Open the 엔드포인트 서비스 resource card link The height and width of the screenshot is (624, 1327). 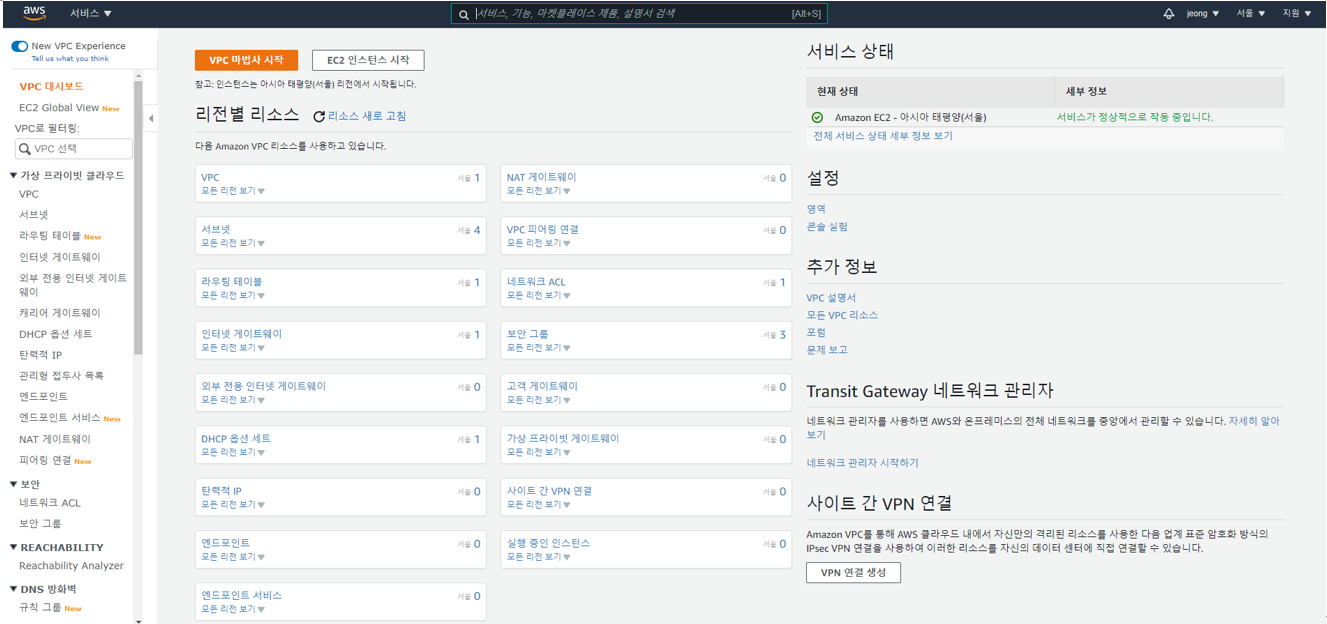(x=241, y=595)
